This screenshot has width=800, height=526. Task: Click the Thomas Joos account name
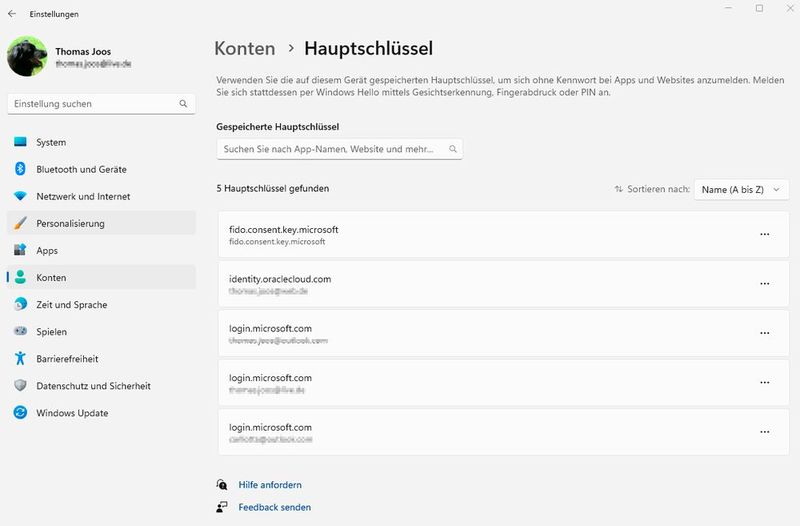coord(83,52)
